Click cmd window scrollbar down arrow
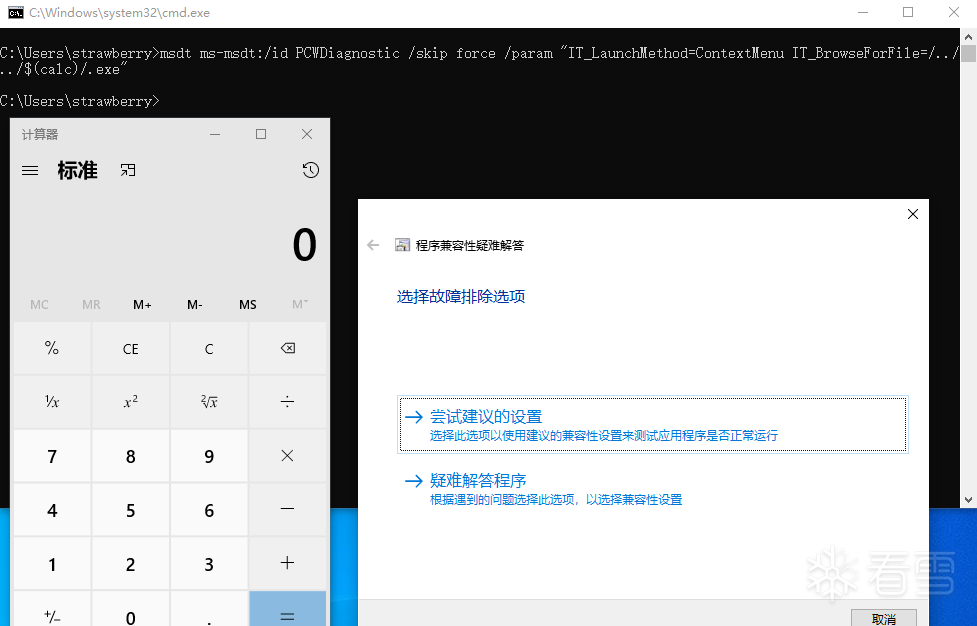 coord(968,500)
